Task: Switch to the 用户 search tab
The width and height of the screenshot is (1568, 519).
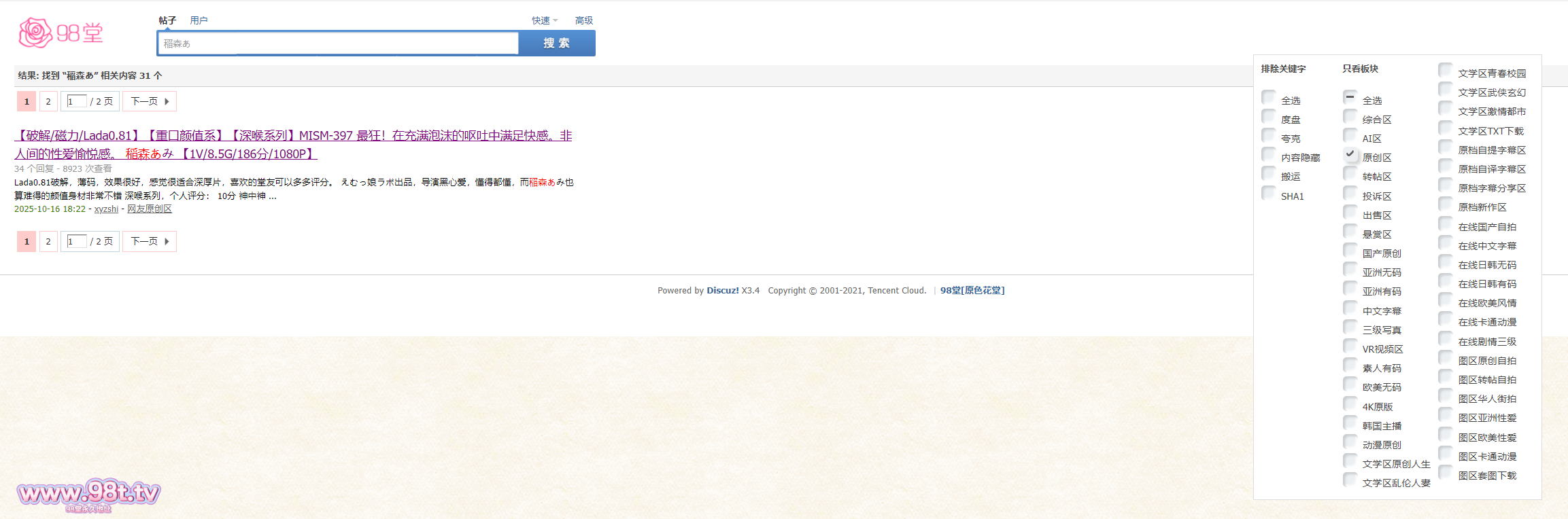Action: click(x=199, y=20)
